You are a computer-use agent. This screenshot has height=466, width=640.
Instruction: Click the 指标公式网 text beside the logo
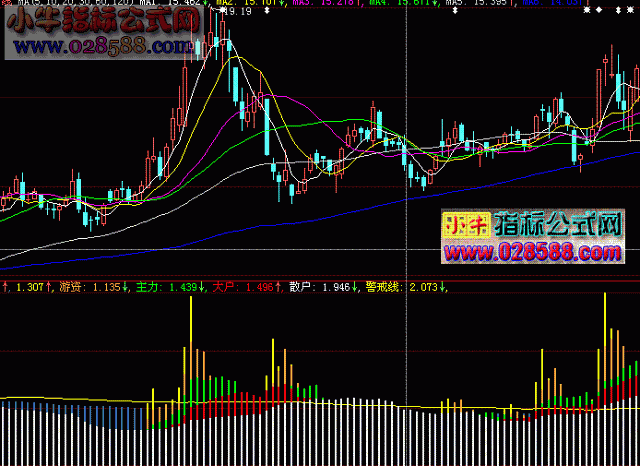click(560, 226)
